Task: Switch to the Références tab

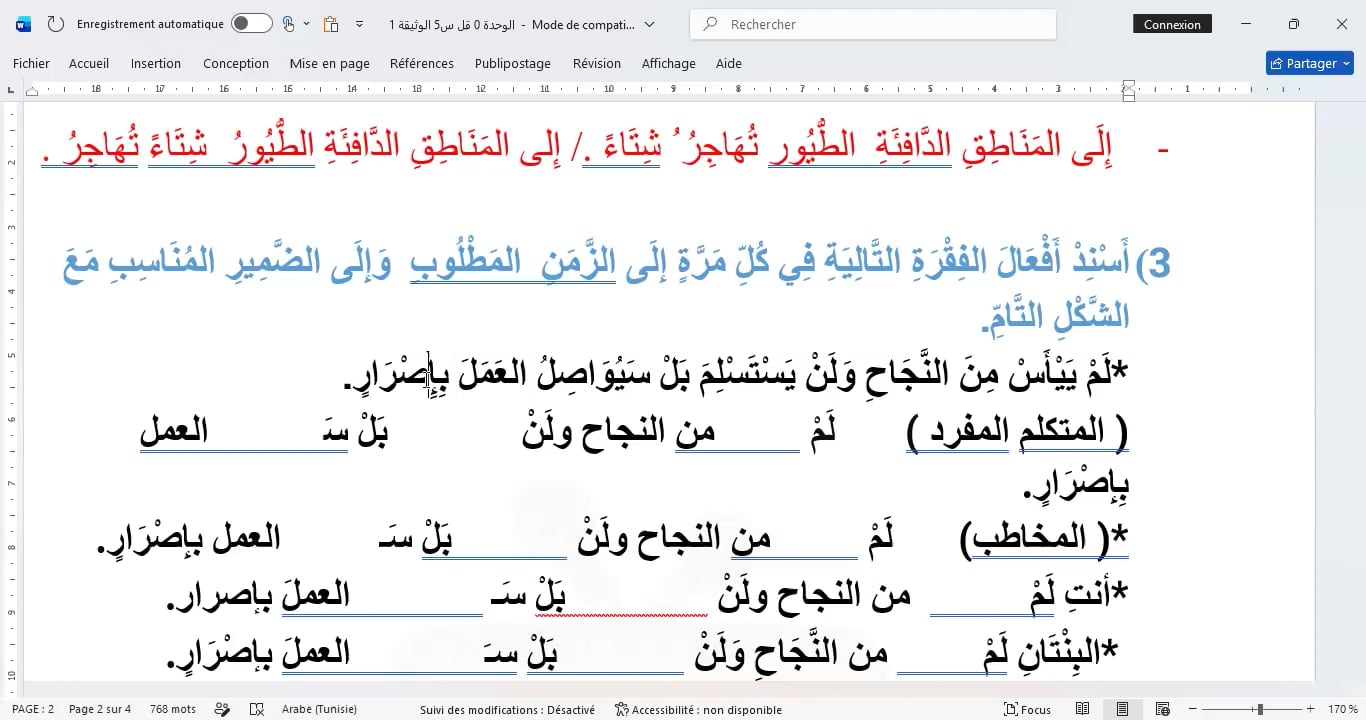Action: pyautogui.click(x=422, y=63)
